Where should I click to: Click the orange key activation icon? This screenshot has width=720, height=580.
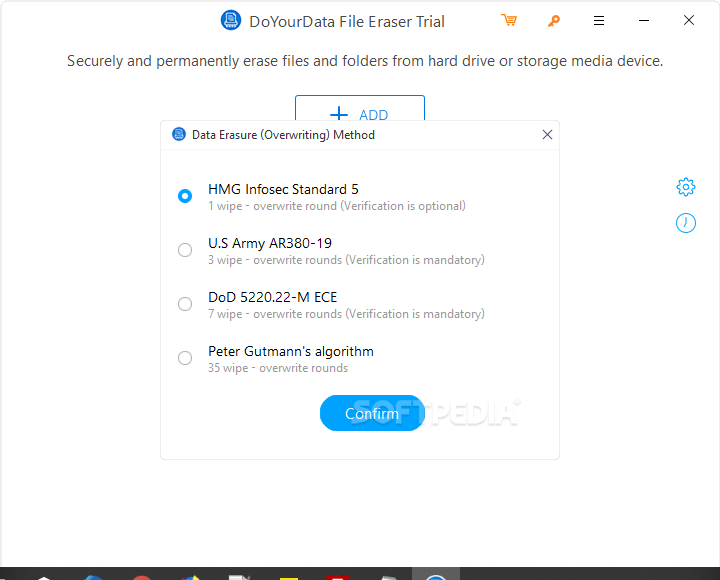(x=554, y=21)
